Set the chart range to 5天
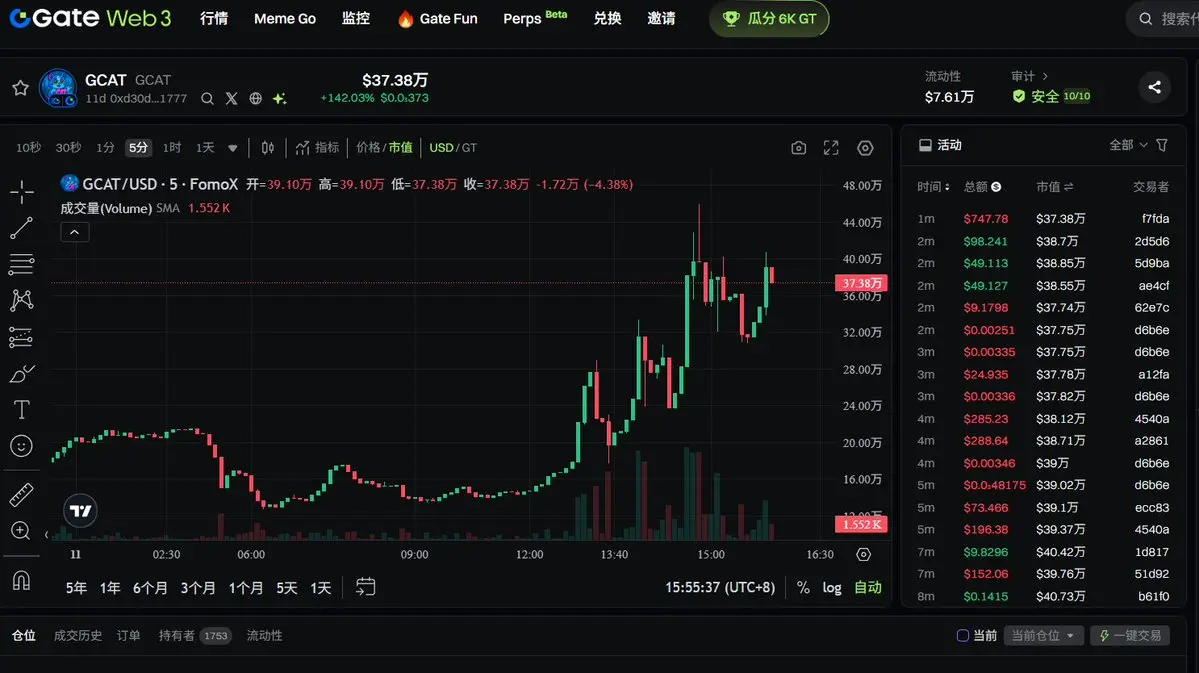 (287, 587)
